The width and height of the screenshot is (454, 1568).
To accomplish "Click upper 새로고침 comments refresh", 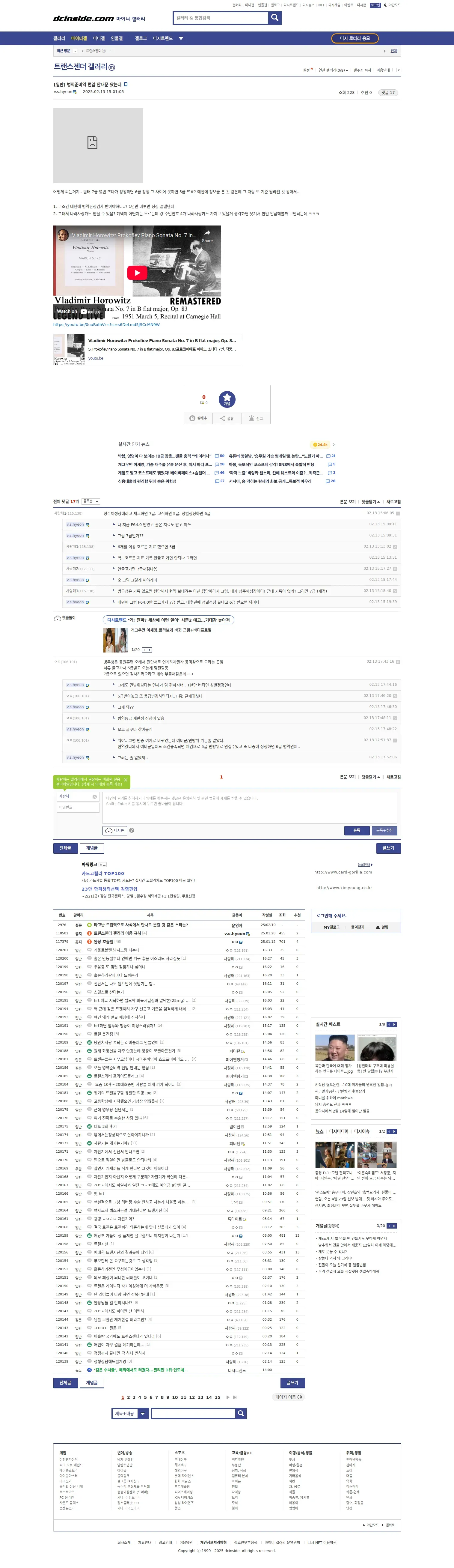I will [394, 502].
